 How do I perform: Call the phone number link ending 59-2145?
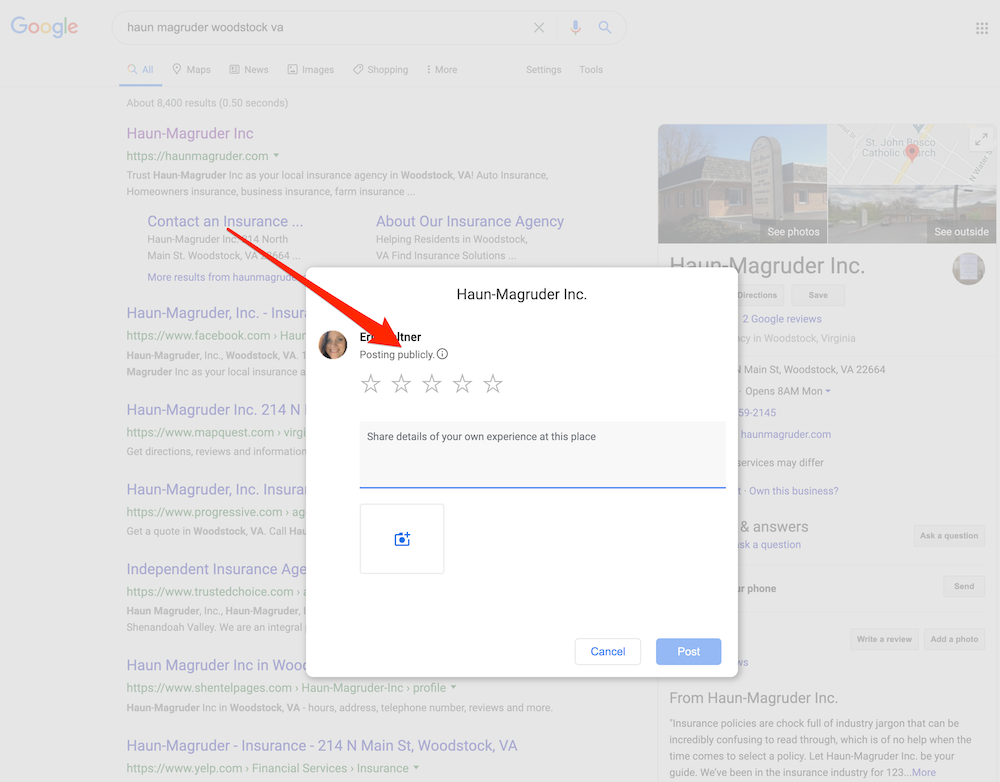[x=757, y=413]
